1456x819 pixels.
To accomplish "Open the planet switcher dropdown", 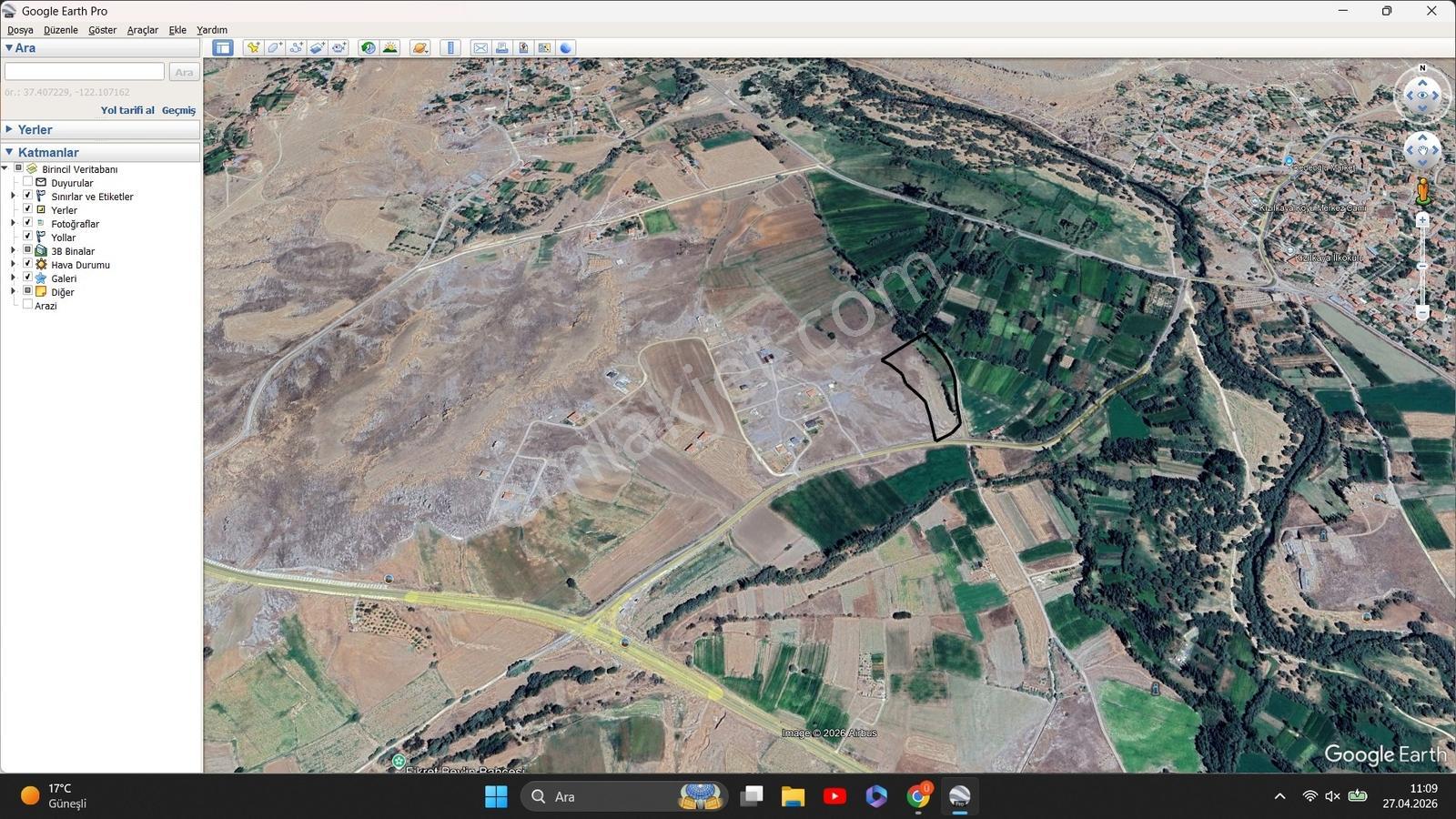I will pyautogui.click(x=420, y=48).
